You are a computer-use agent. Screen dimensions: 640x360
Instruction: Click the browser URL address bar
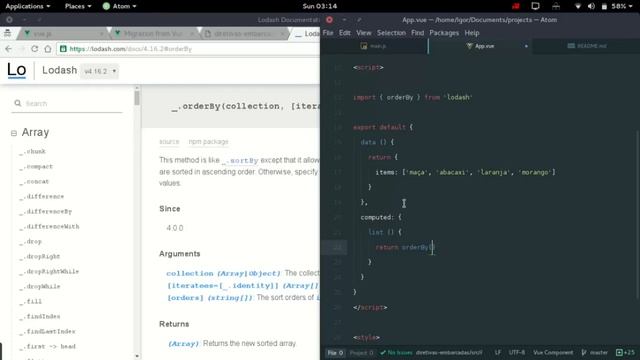pos(188,49)
